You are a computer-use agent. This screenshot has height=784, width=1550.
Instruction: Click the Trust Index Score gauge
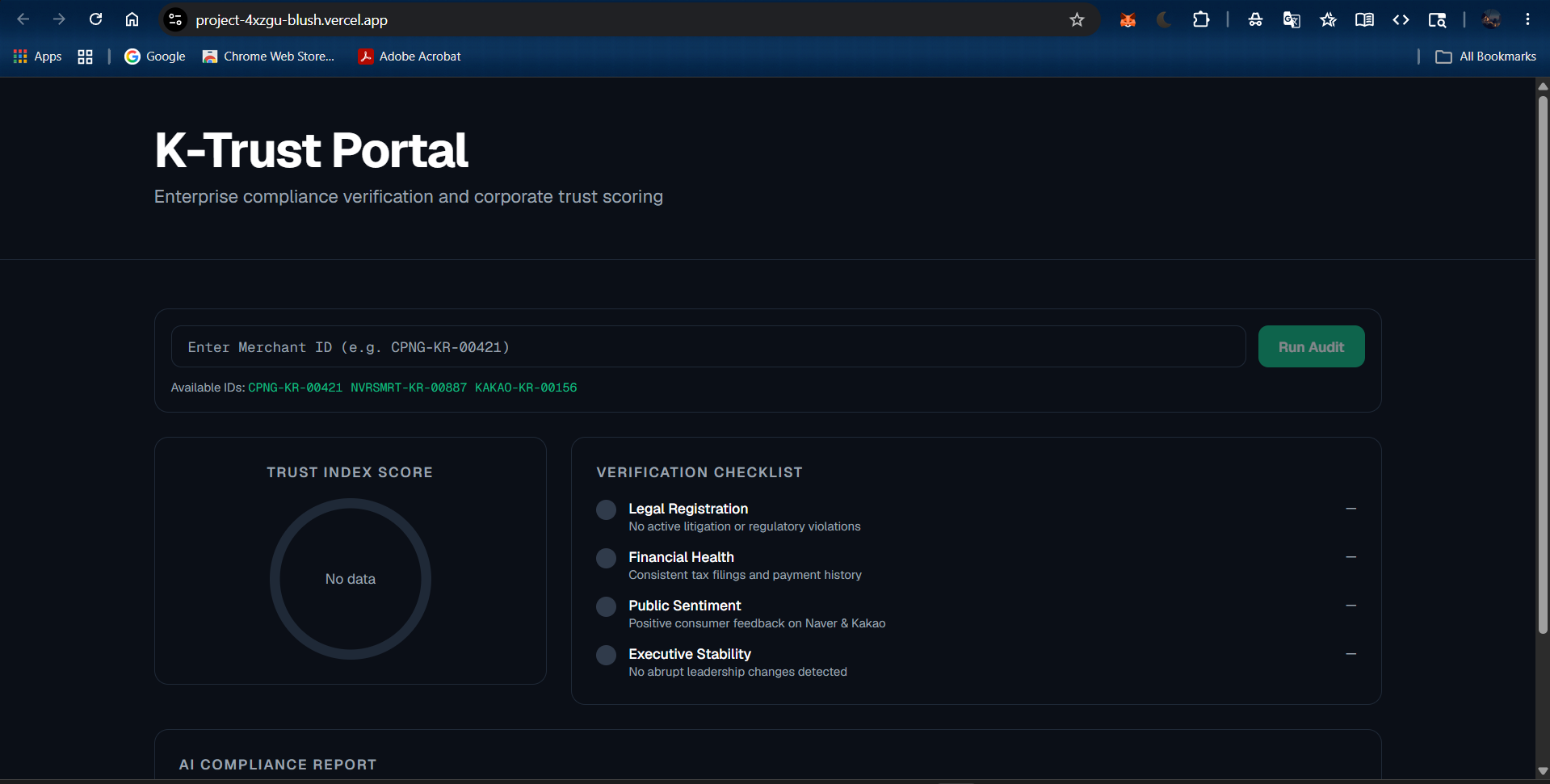[x=351, y=579]
